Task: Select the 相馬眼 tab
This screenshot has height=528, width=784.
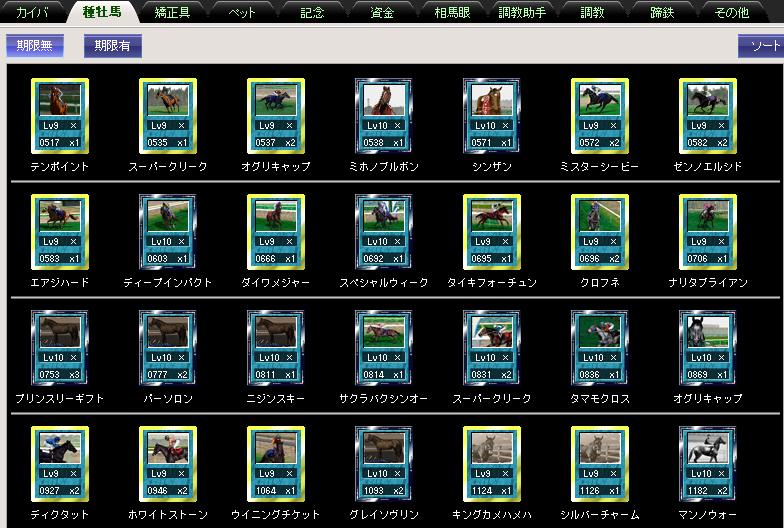Action: [x=452, y=12]
